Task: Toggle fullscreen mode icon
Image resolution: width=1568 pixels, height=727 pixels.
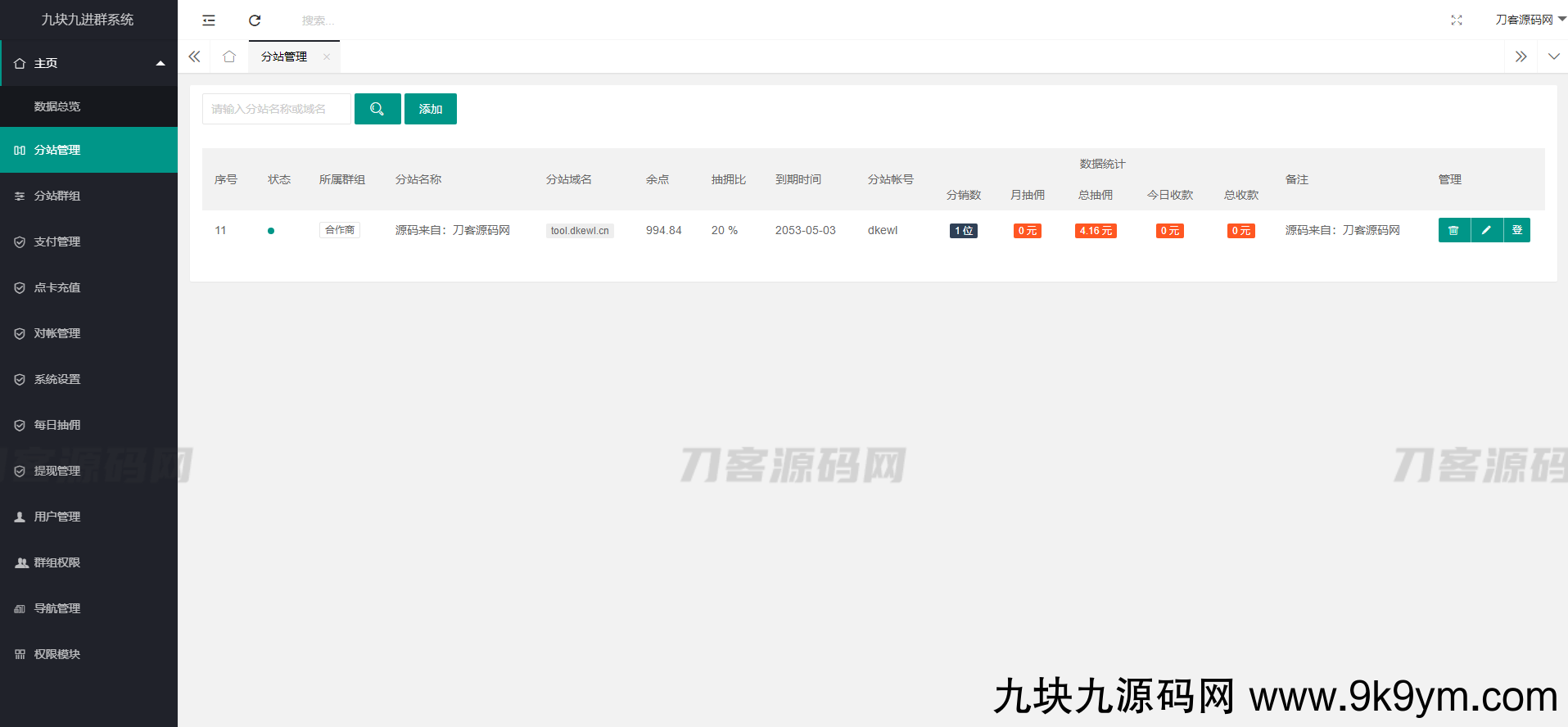Action: [1456, 20]
